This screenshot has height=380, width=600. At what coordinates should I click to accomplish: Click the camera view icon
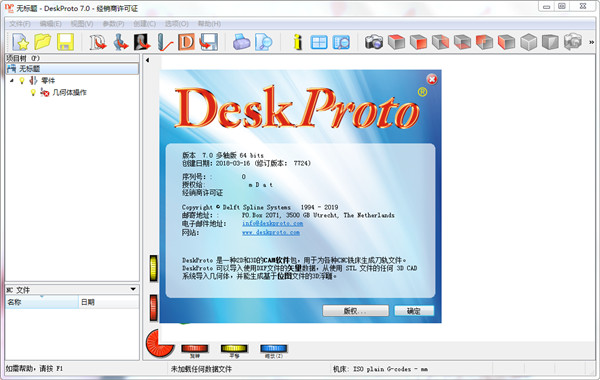point(374,42)
